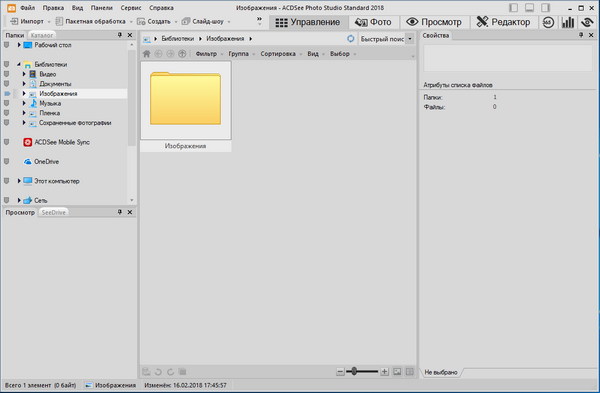This screenshot has width=600, height=393.
Task: Toggle easy-select marker for Рабочий стол
Action: [x=7, y=45]
